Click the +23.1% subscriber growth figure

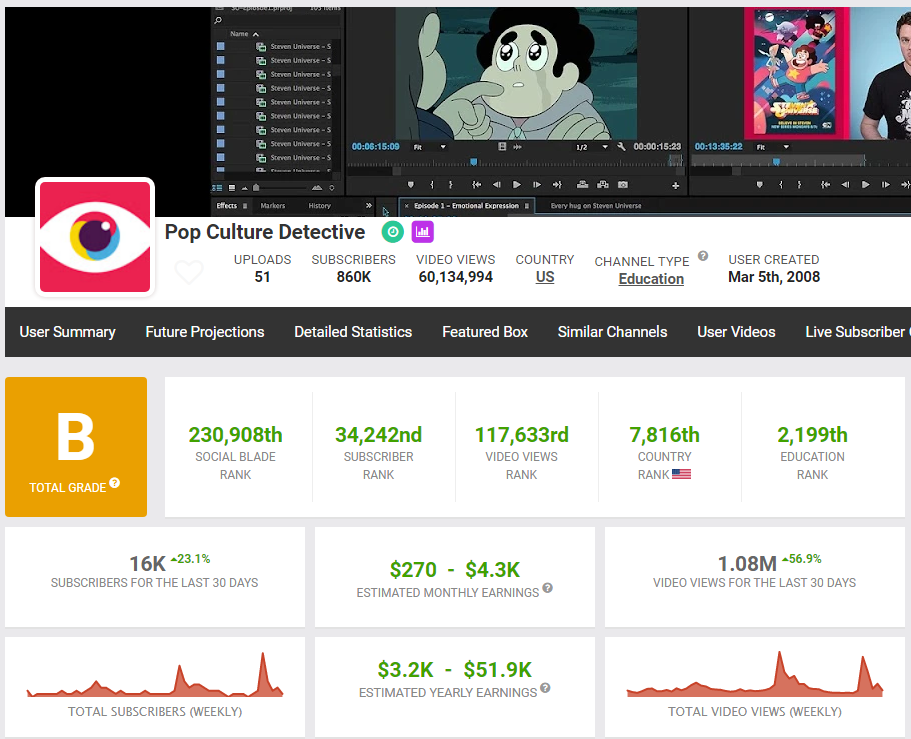191,559
